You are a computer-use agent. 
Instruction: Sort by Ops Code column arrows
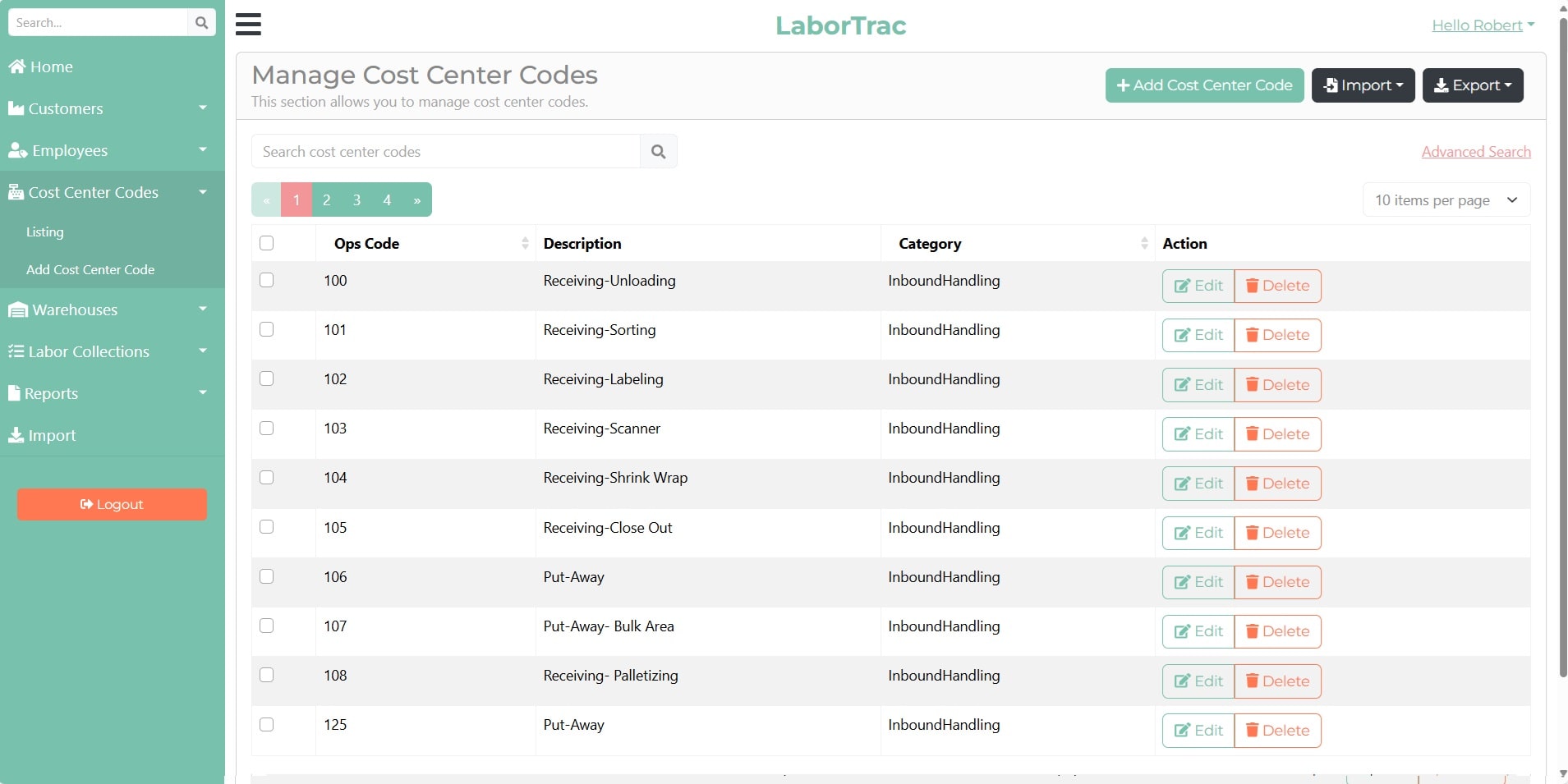(x=525, y=244)
